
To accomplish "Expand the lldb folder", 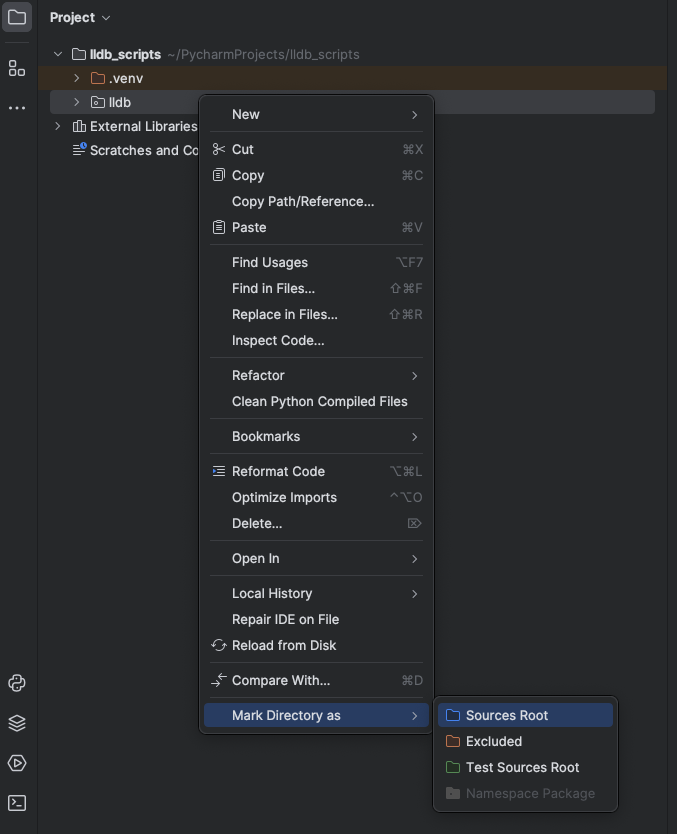I will coord(77,102).
